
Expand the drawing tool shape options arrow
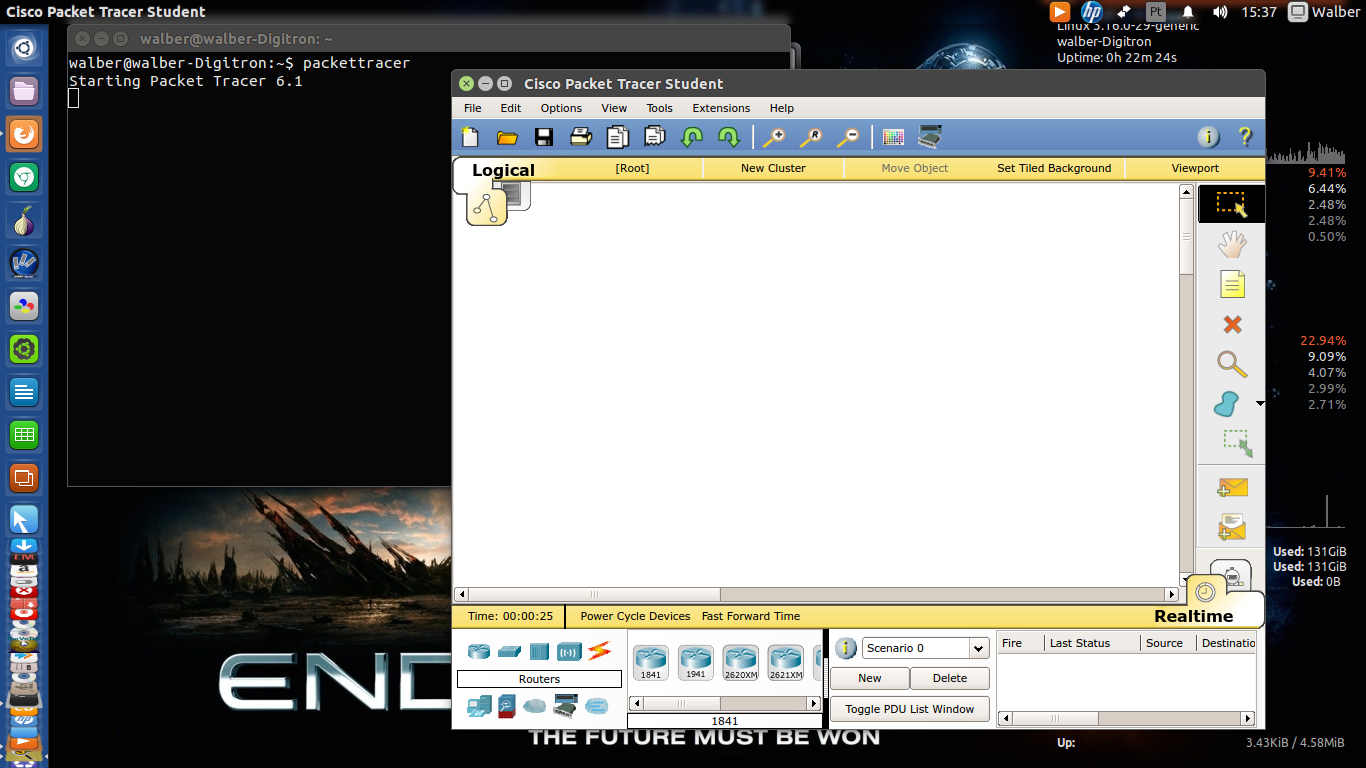(1260, 404)
